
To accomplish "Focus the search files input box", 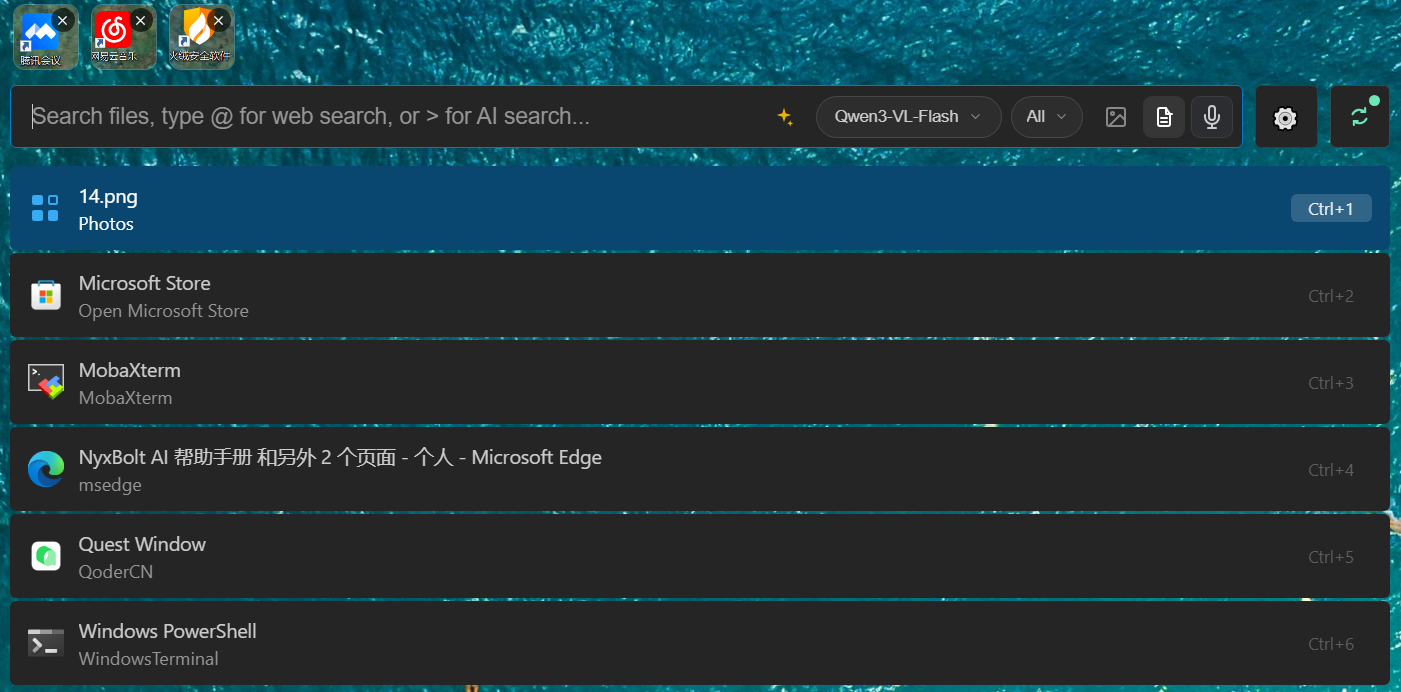I will click(x=395, y=117).
